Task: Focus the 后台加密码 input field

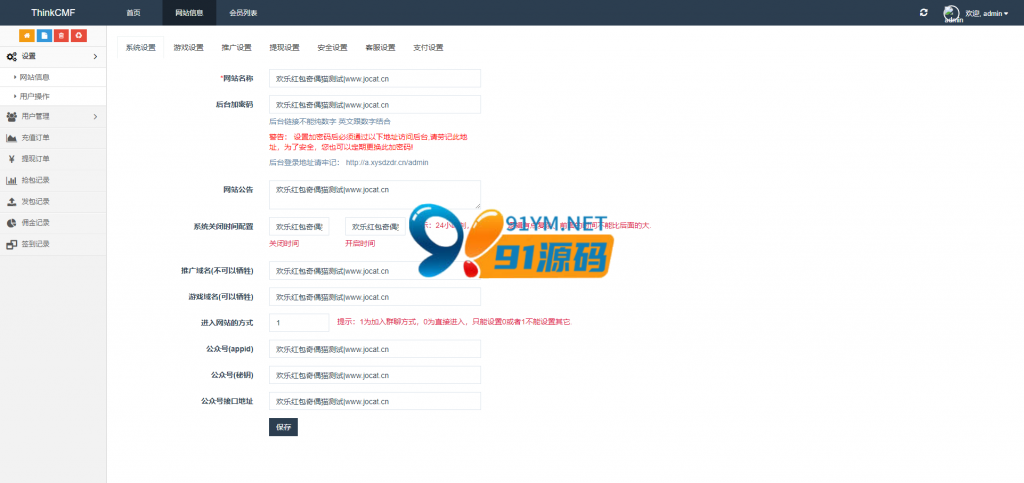Action: click(x=375, y=104)
